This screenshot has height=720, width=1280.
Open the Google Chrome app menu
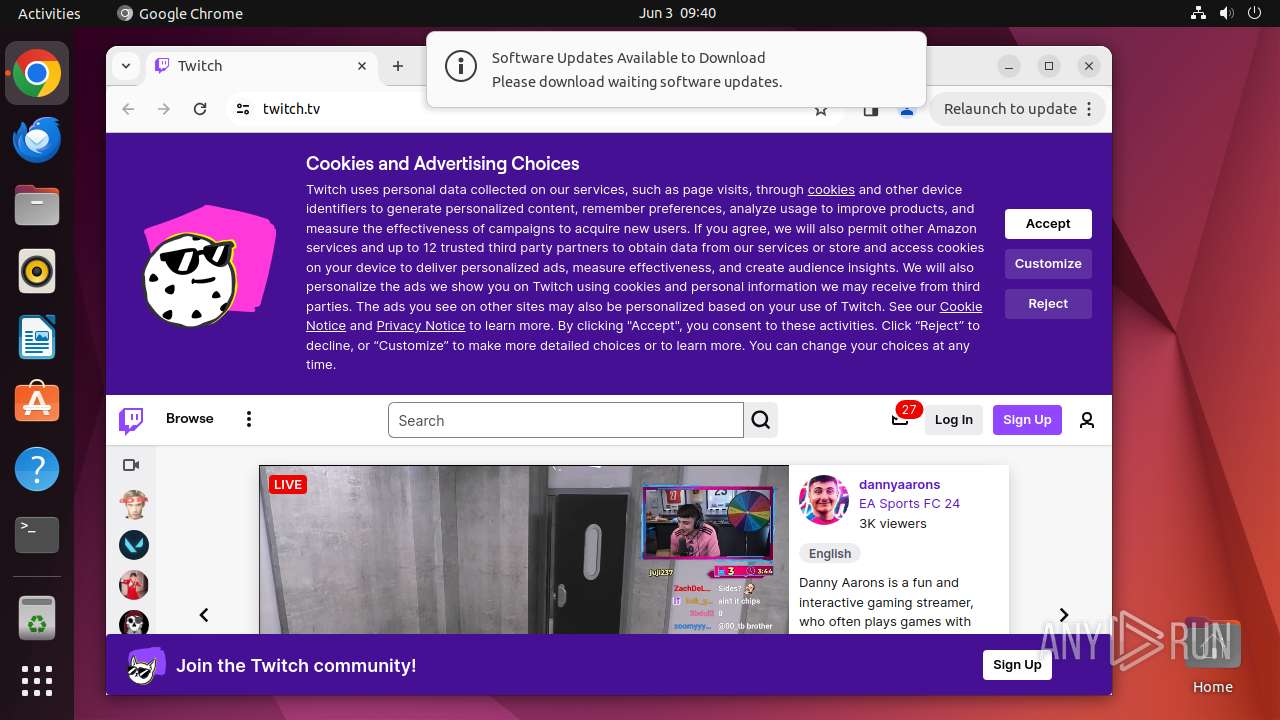click(x=180, y=13)
